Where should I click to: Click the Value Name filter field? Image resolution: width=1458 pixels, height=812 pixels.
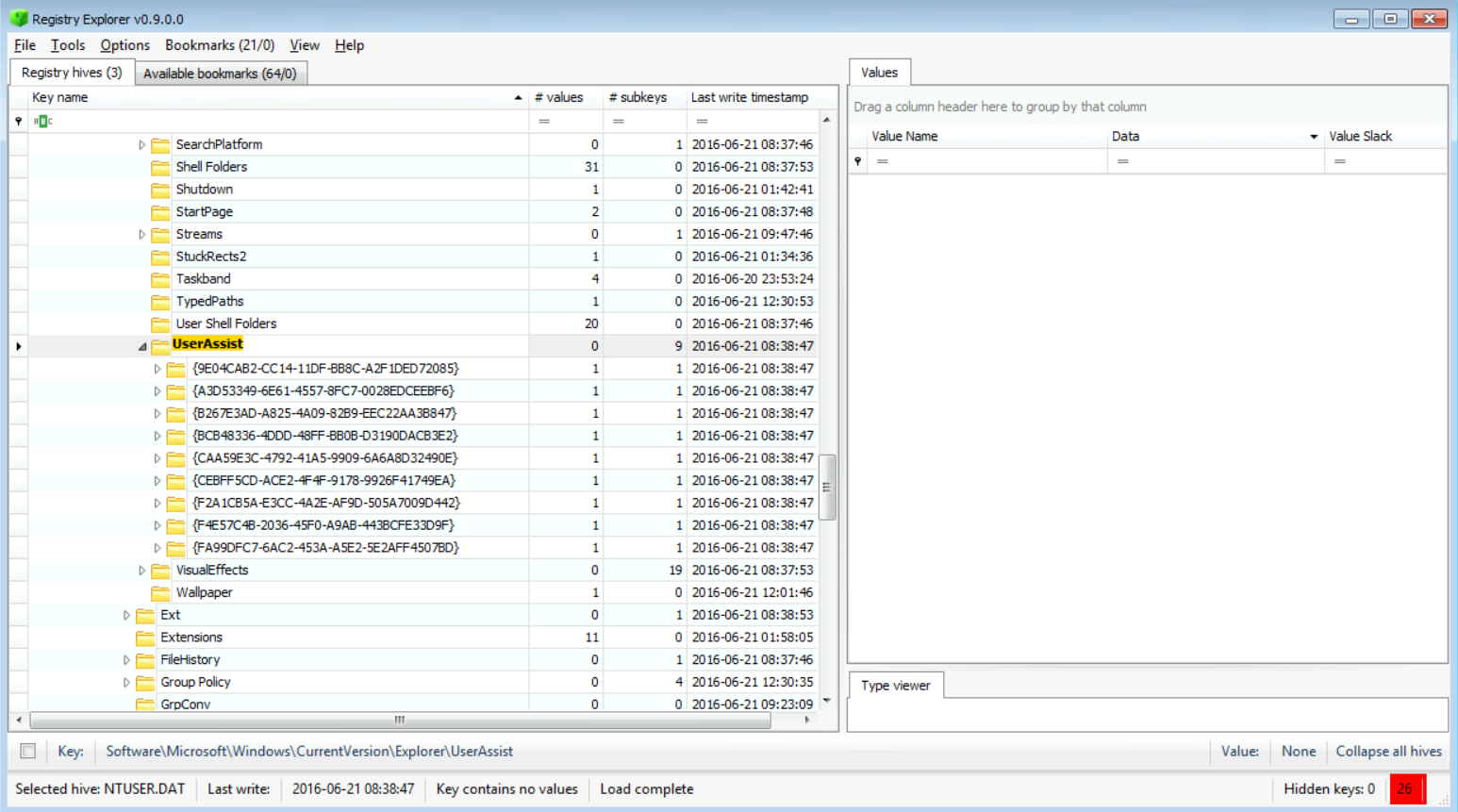point(986,161)
